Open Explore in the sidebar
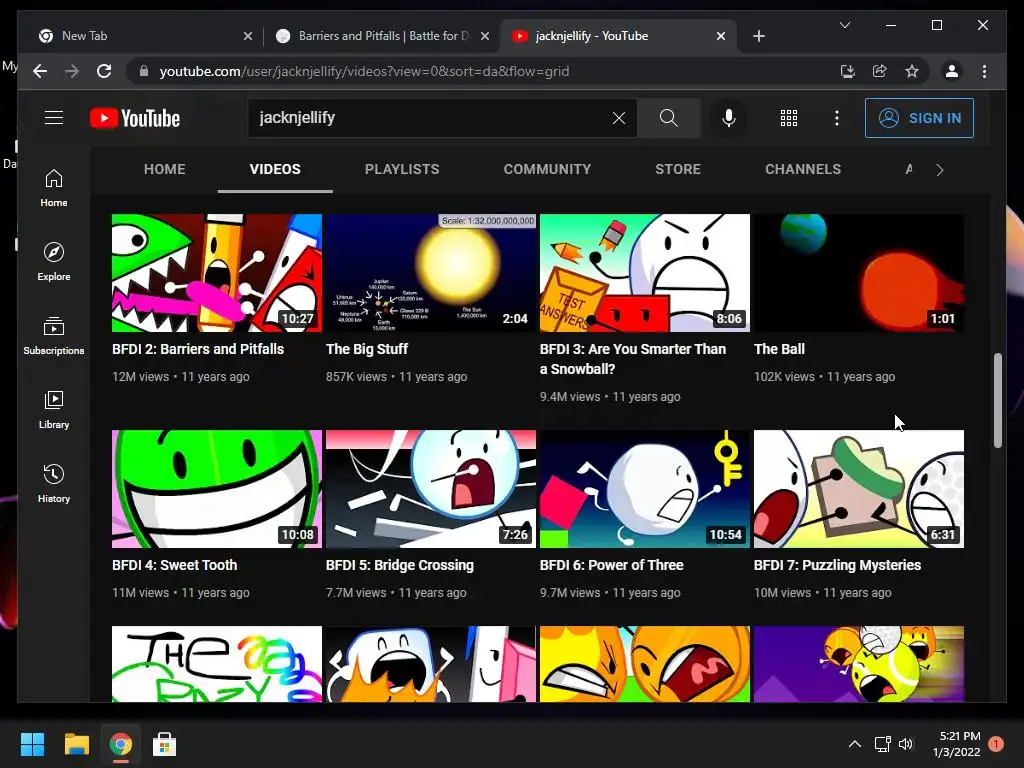This screenshot has width=1024, height=768. (54, 262)
